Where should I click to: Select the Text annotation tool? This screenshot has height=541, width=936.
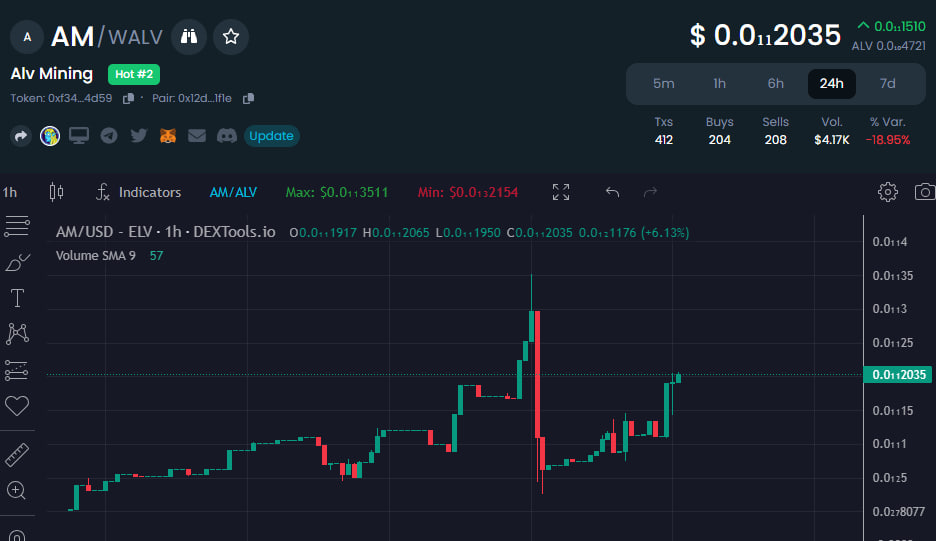(x=17, y=298)
